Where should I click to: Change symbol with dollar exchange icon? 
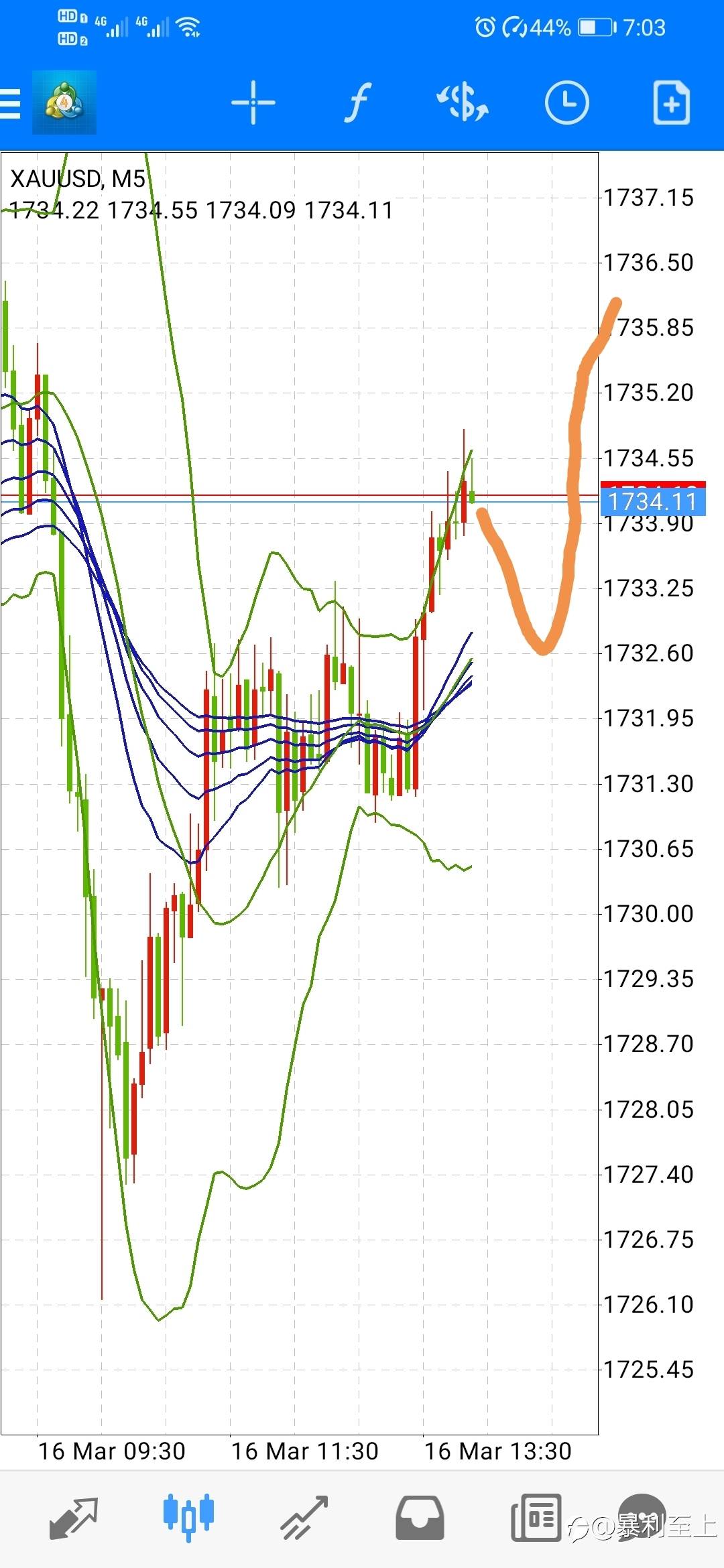[x=463, y=103]
